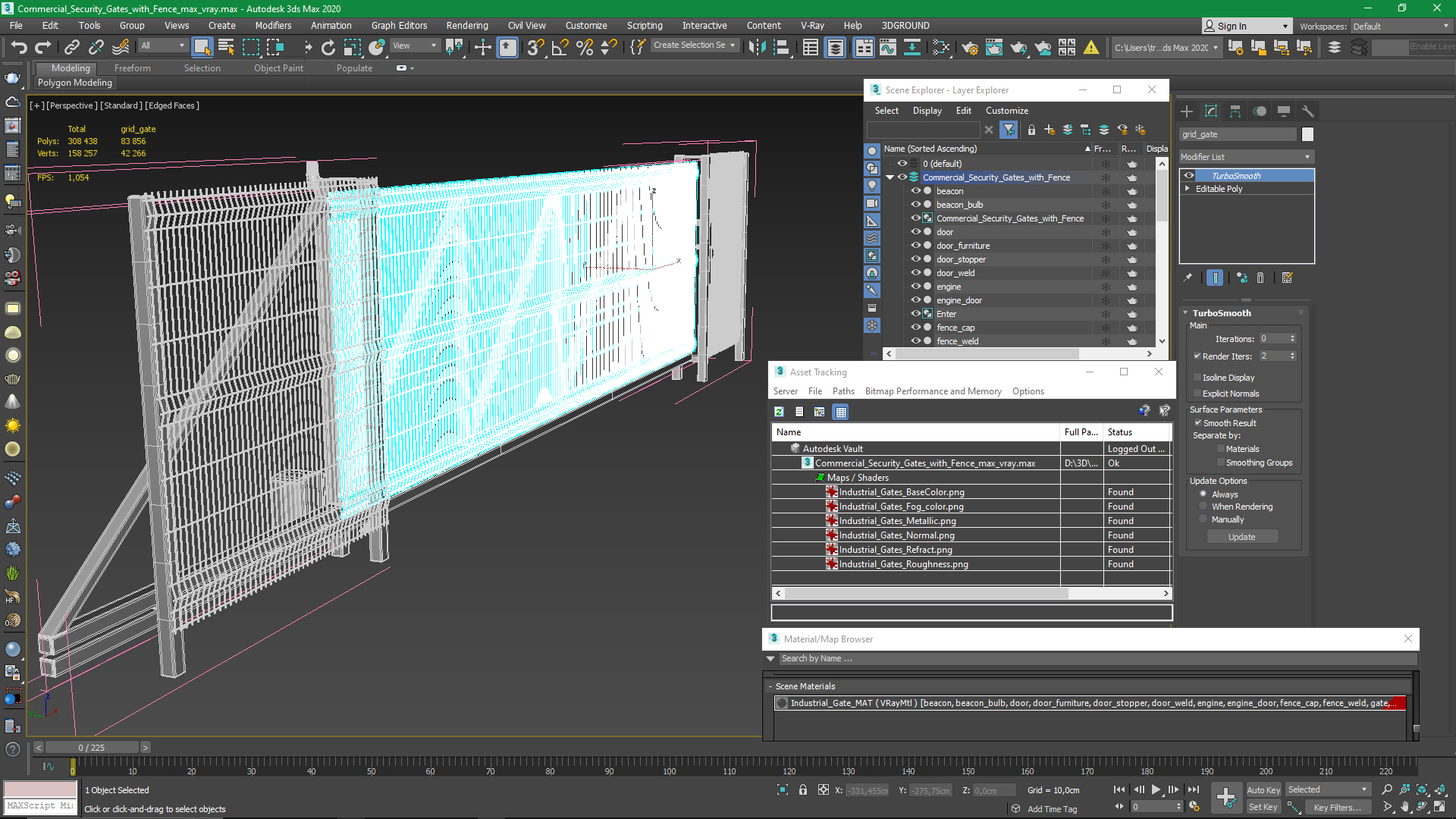Toggle visibility of beacon layer
The height and width of the screenshot is (819, 1456).
916,191
